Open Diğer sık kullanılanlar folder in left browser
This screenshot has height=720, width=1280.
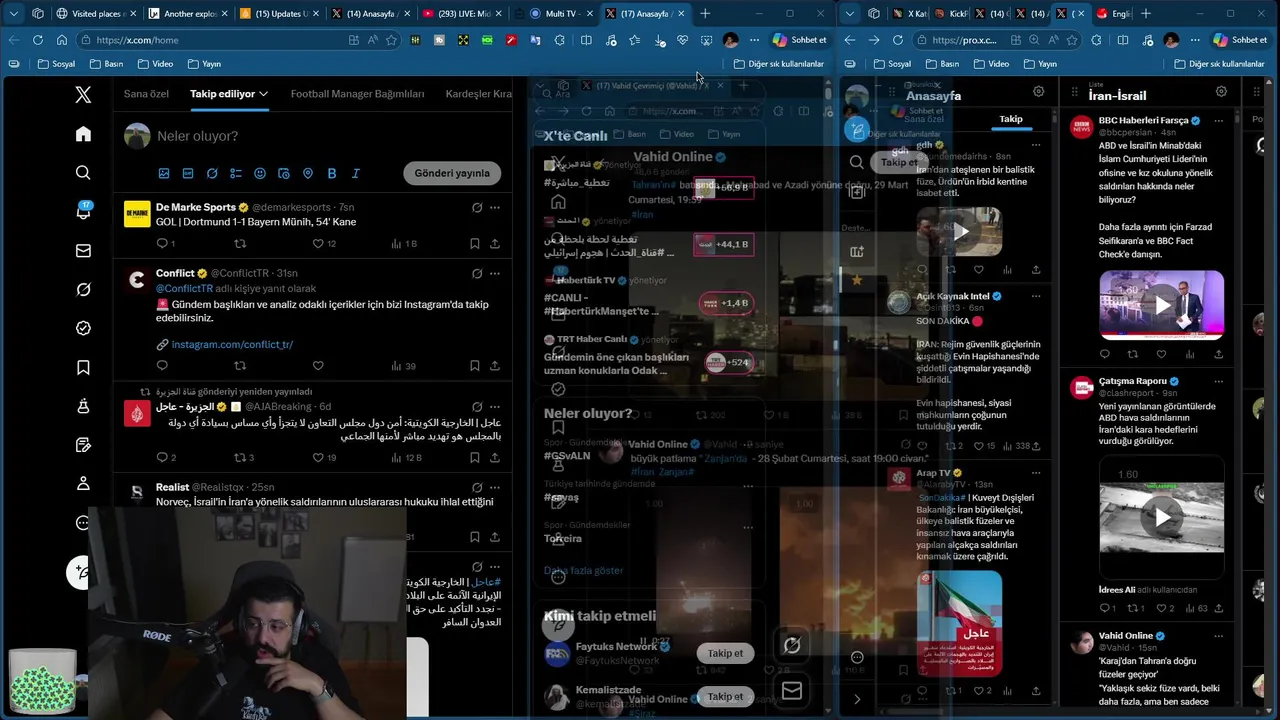click(778, 64)
